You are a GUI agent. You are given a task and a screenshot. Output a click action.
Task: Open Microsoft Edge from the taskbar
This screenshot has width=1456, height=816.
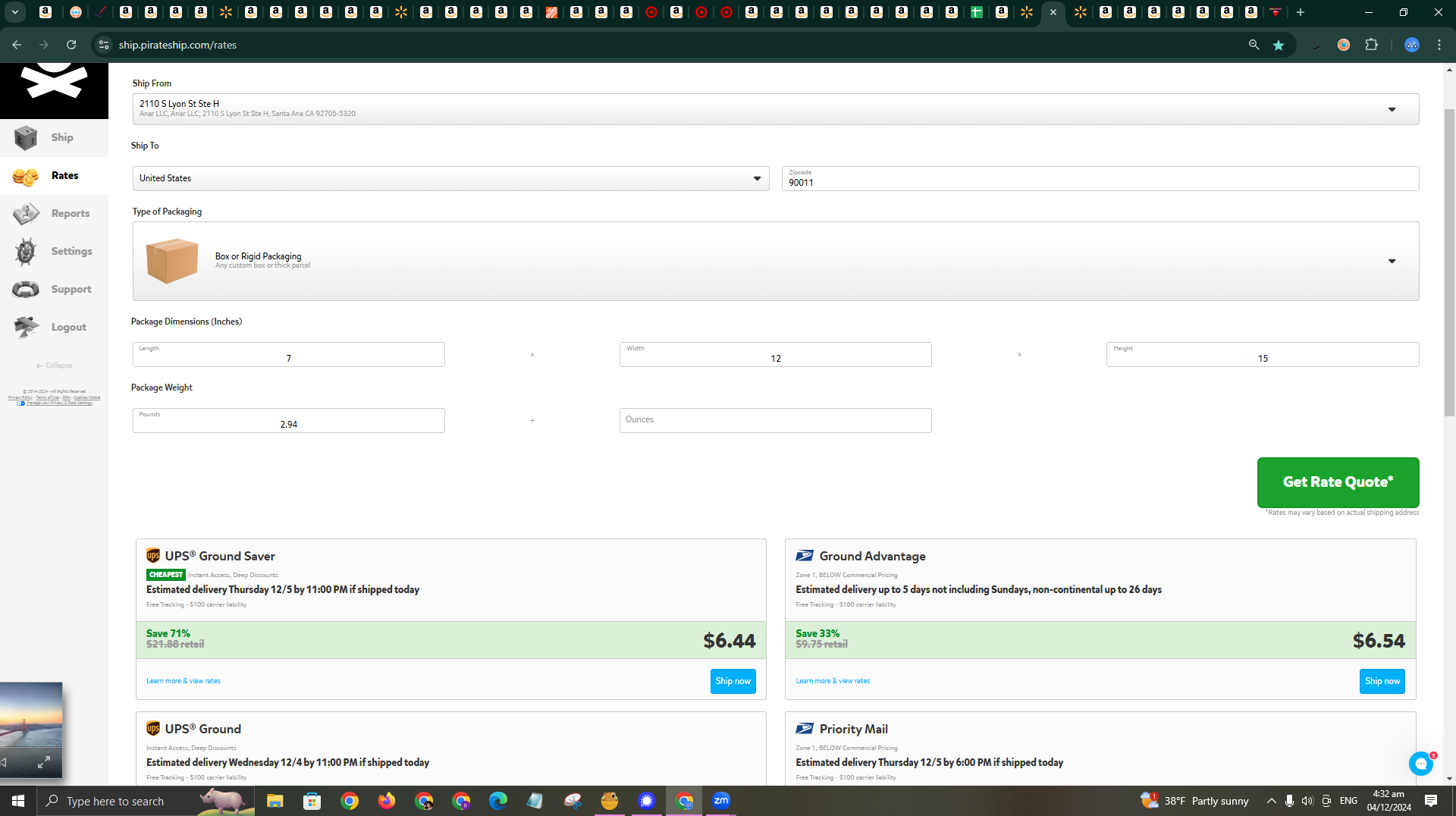(x=497, y=801)
